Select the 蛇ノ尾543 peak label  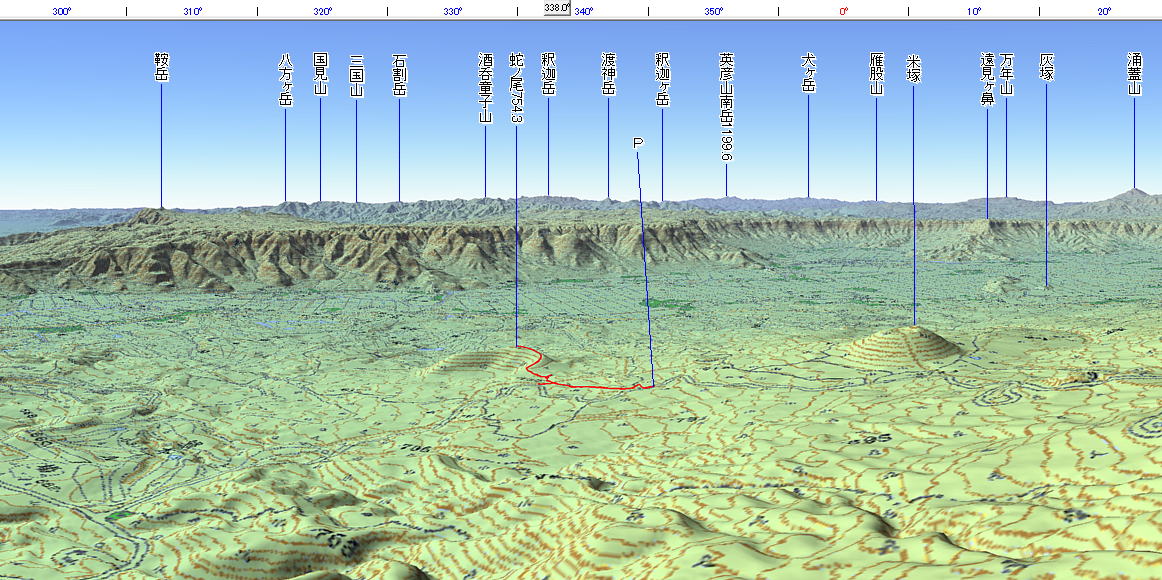[x=516, y=88]
